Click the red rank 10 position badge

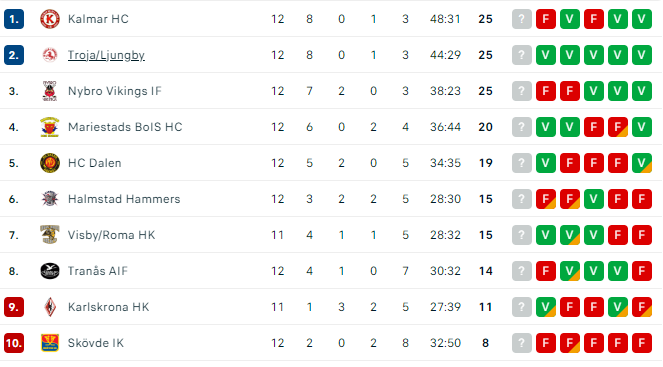click(14, 343)
